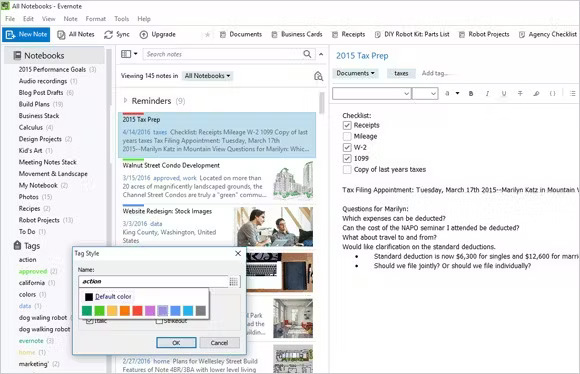Open the All Notebooks dropdown
Screen dimensions: 580x374
tap(207, 76)
